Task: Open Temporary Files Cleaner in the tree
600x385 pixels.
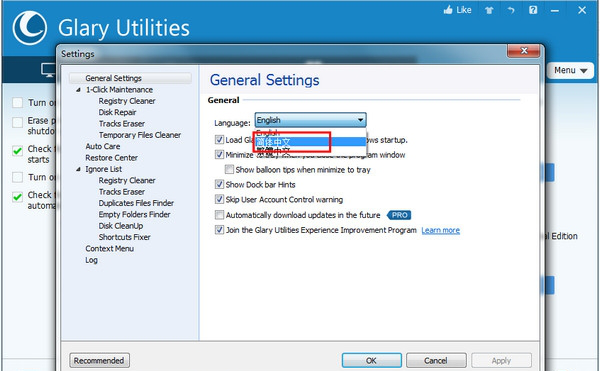Action: (140, 135)
